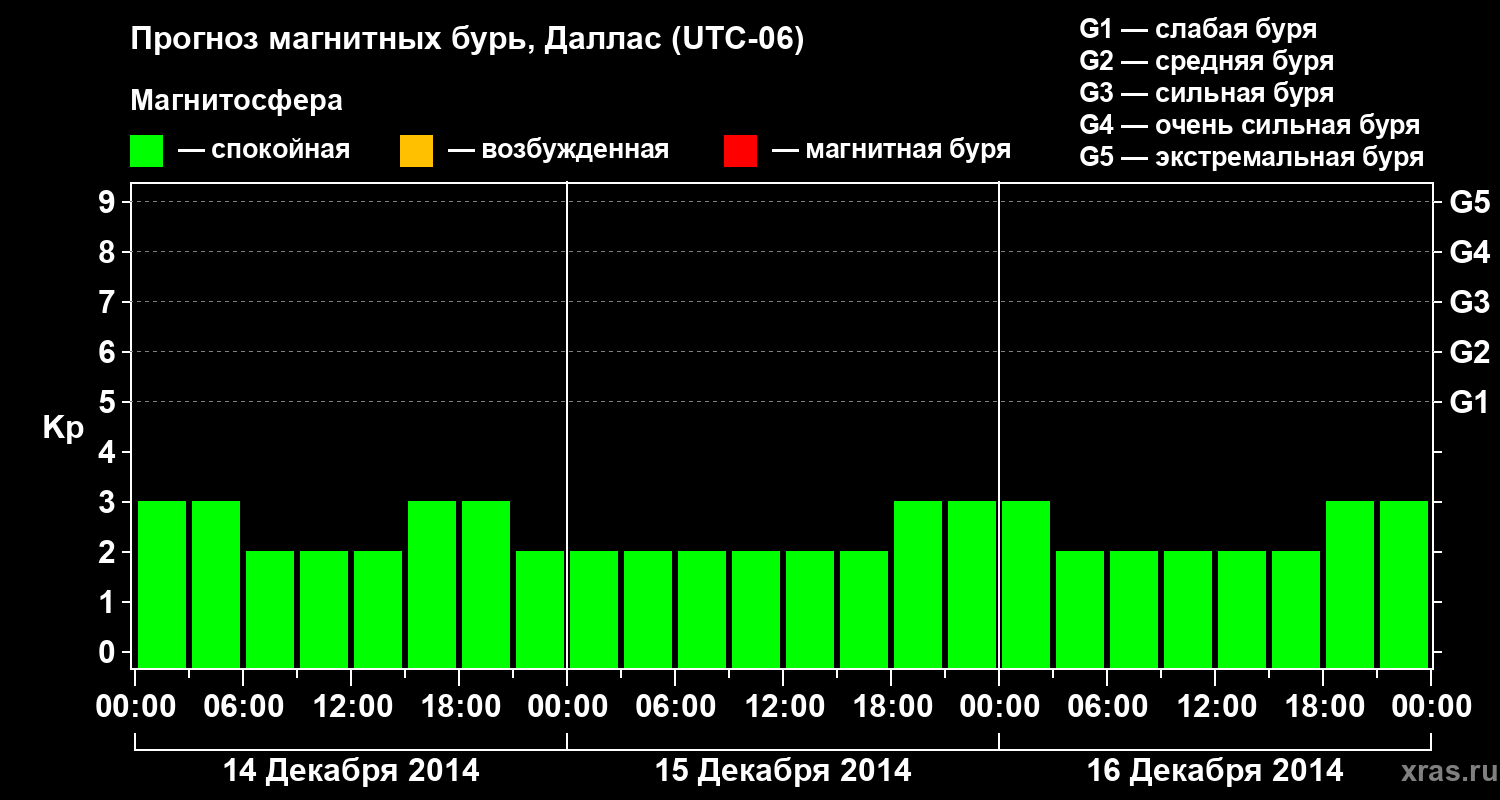Click the '5' value on Kp axis

[x=109, y=402]
